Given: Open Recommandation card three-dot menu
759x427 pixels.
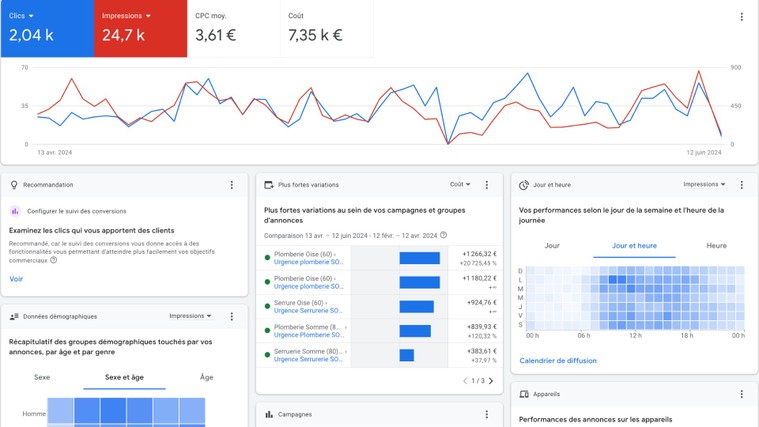Looking at the screenshot, I should pyautogui.click(x=231, y=185).
